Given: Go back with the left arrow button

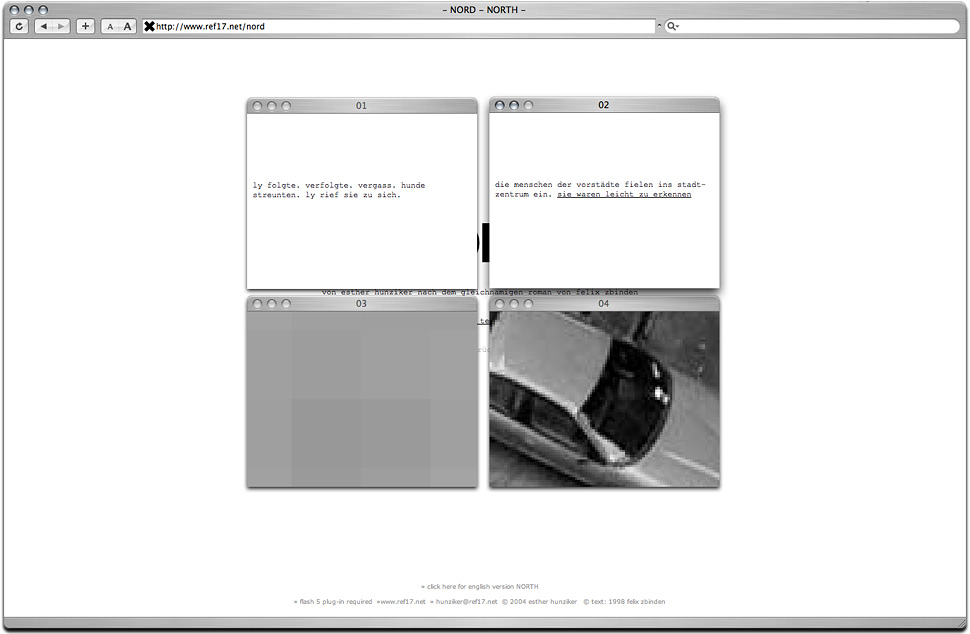Looking at the screenshot, I should (x=44, y=26).
